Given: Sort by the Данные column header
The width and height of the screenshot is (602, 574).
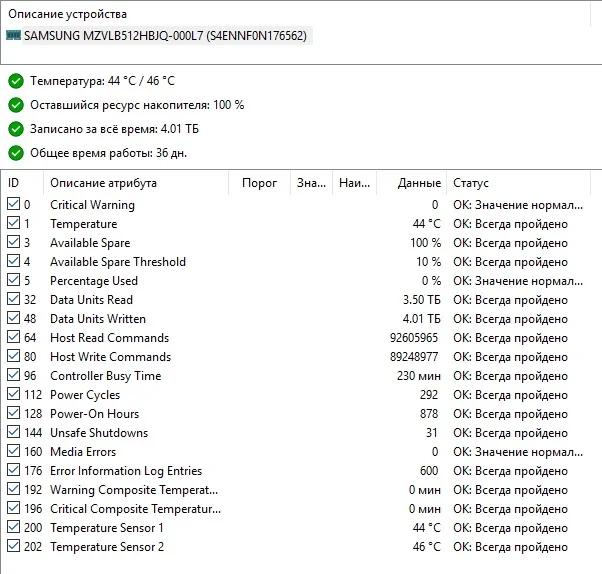Looking at the screenshot, I should click(x=412, y=183).
